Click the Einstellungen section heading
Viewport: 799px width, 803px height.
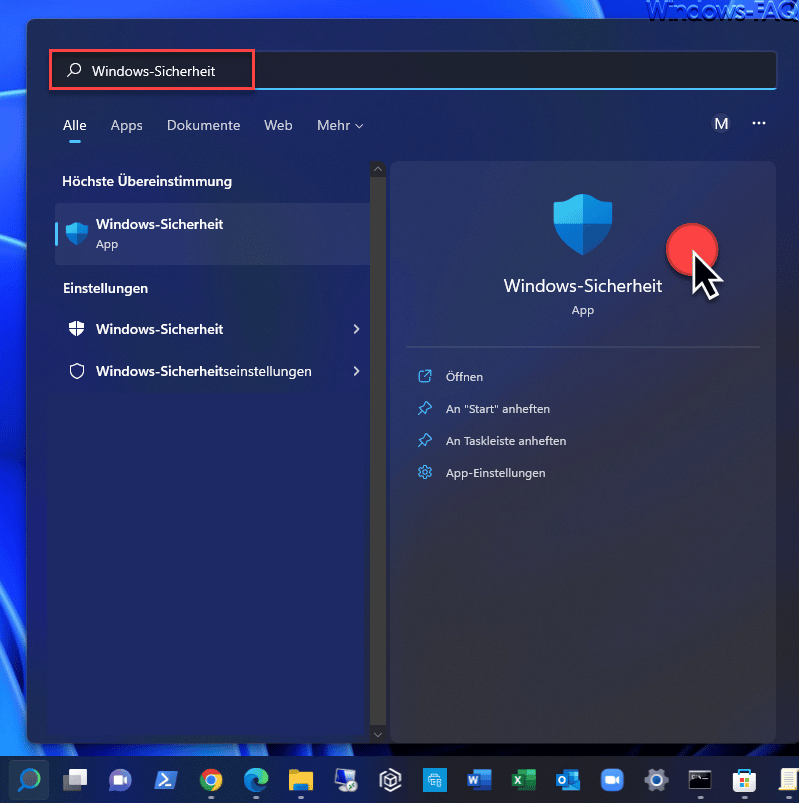coord(106,288)
